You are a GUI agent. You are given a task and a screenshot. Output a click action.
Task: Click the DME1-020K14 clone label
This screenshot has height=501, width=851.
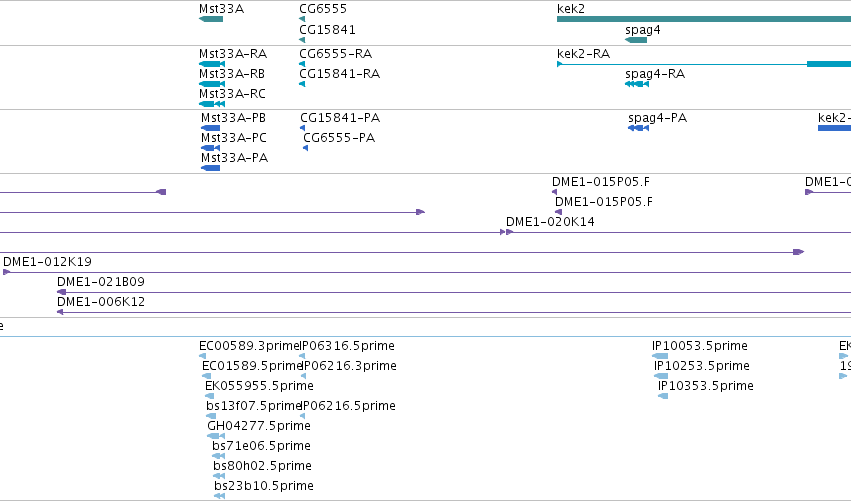(x=550, y=222)
